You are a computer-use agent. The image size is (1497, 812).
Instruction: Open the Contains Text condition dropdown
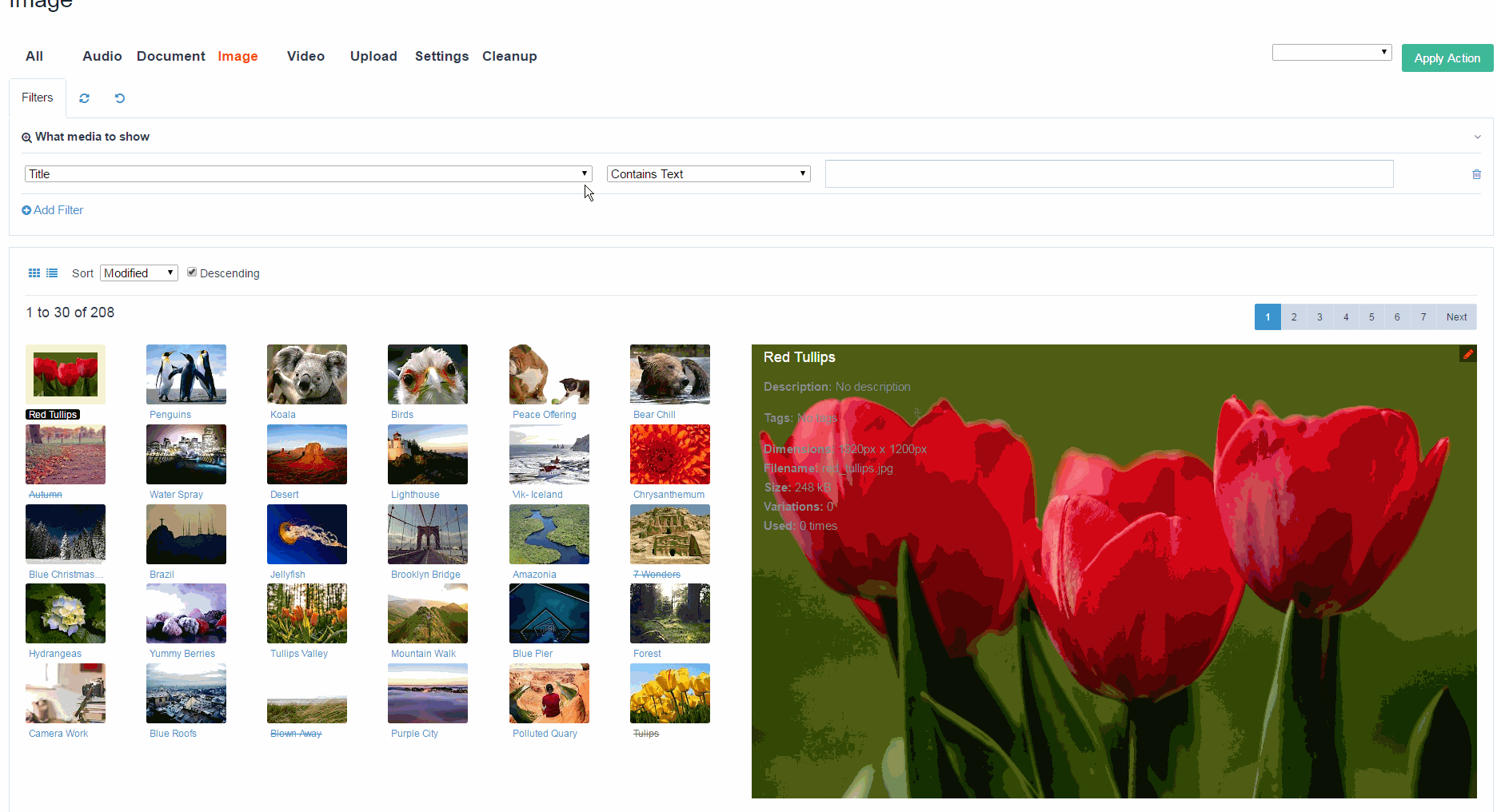tap(708, 174)
